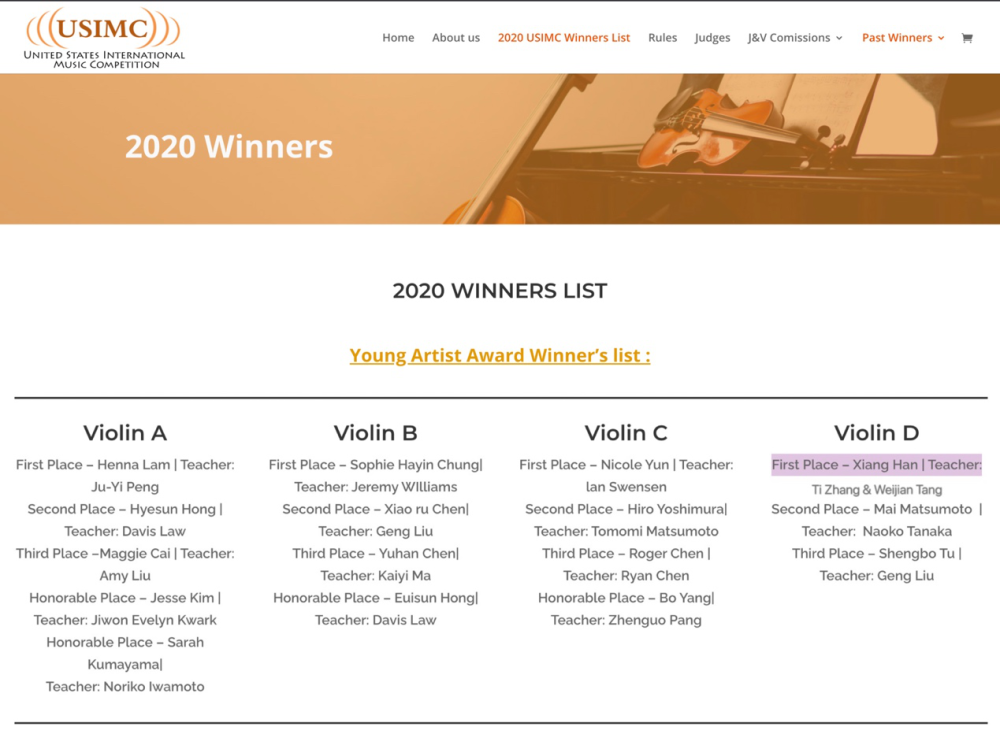Click the Violin D heading

876,433
